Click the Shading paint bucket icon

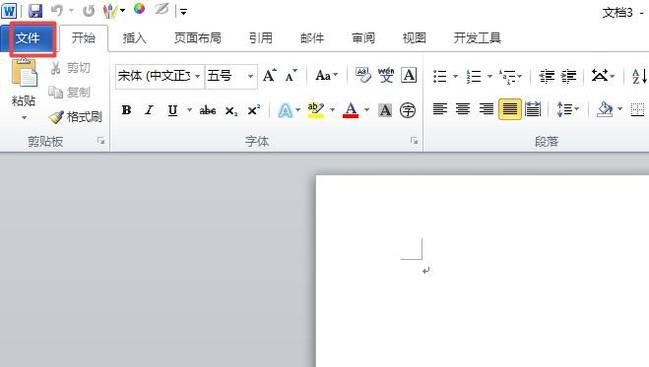(x=605, y=110)
